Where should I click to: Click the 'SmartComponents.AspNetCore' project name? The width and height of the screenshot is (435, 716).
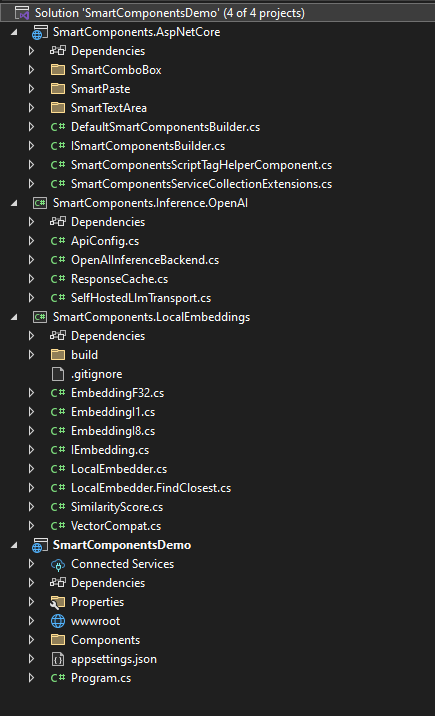click(136, 32)
